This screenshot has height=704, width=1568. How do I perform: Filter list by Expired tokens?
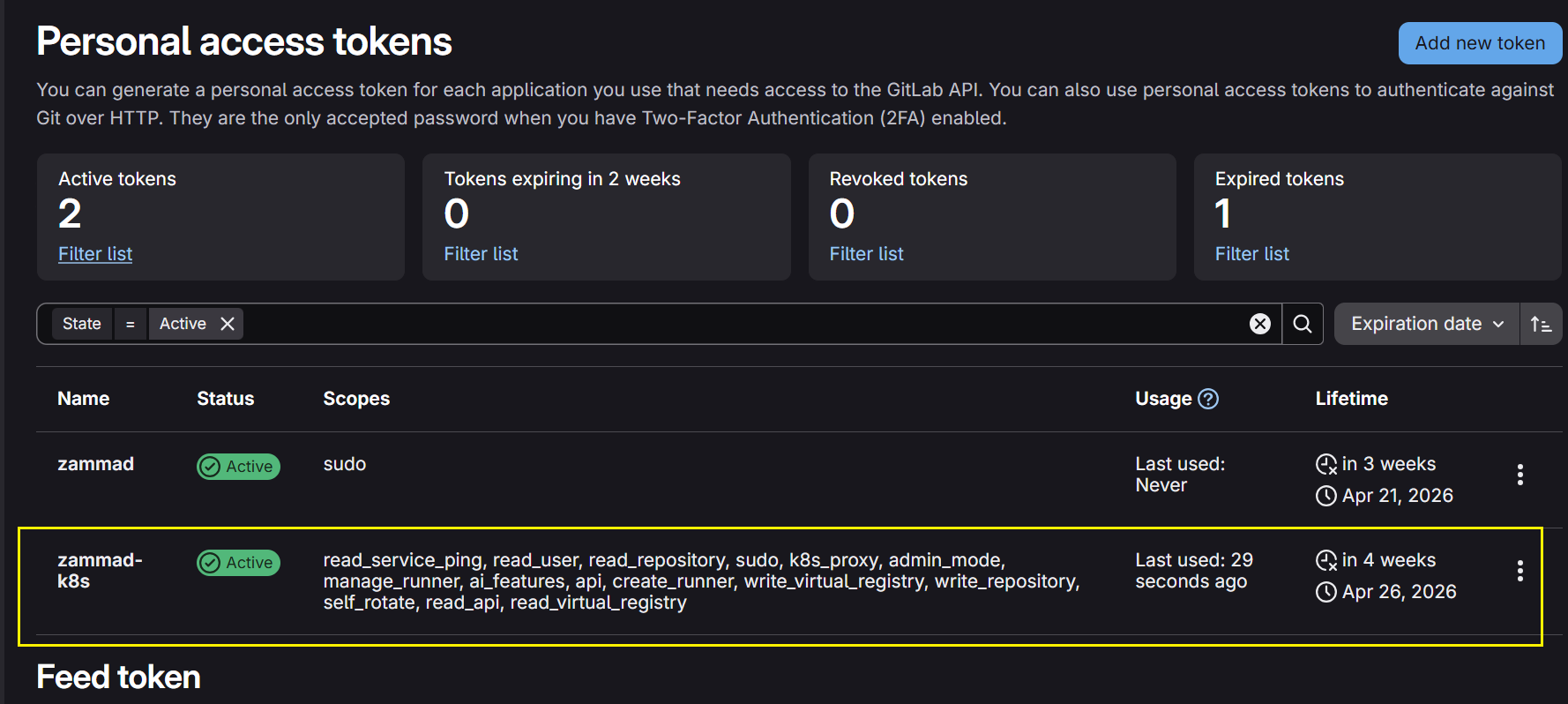(x=1251, y=254)
